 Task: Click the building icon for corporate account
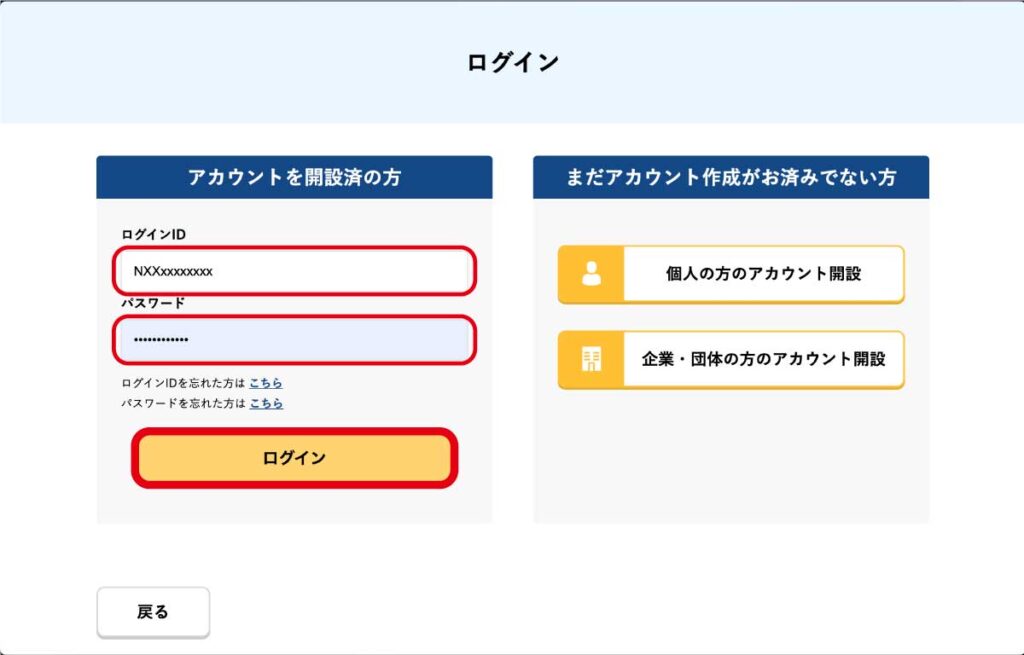[x=591, y=359]
